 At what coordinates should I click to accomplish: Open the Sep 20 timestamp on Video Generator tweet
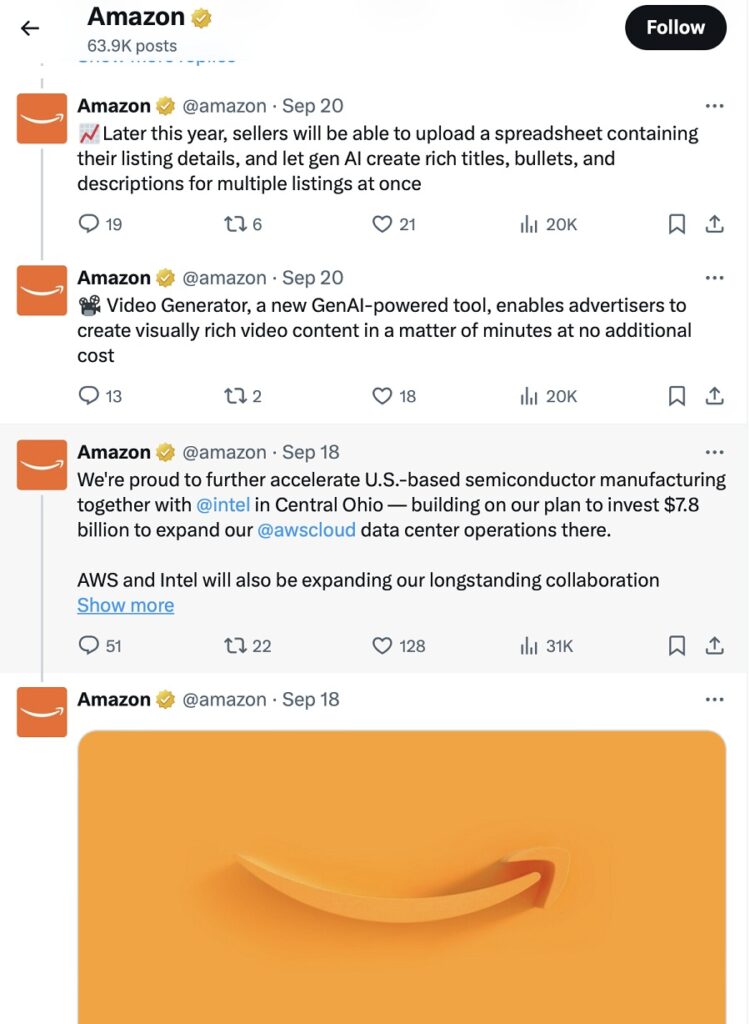point(312,278)
